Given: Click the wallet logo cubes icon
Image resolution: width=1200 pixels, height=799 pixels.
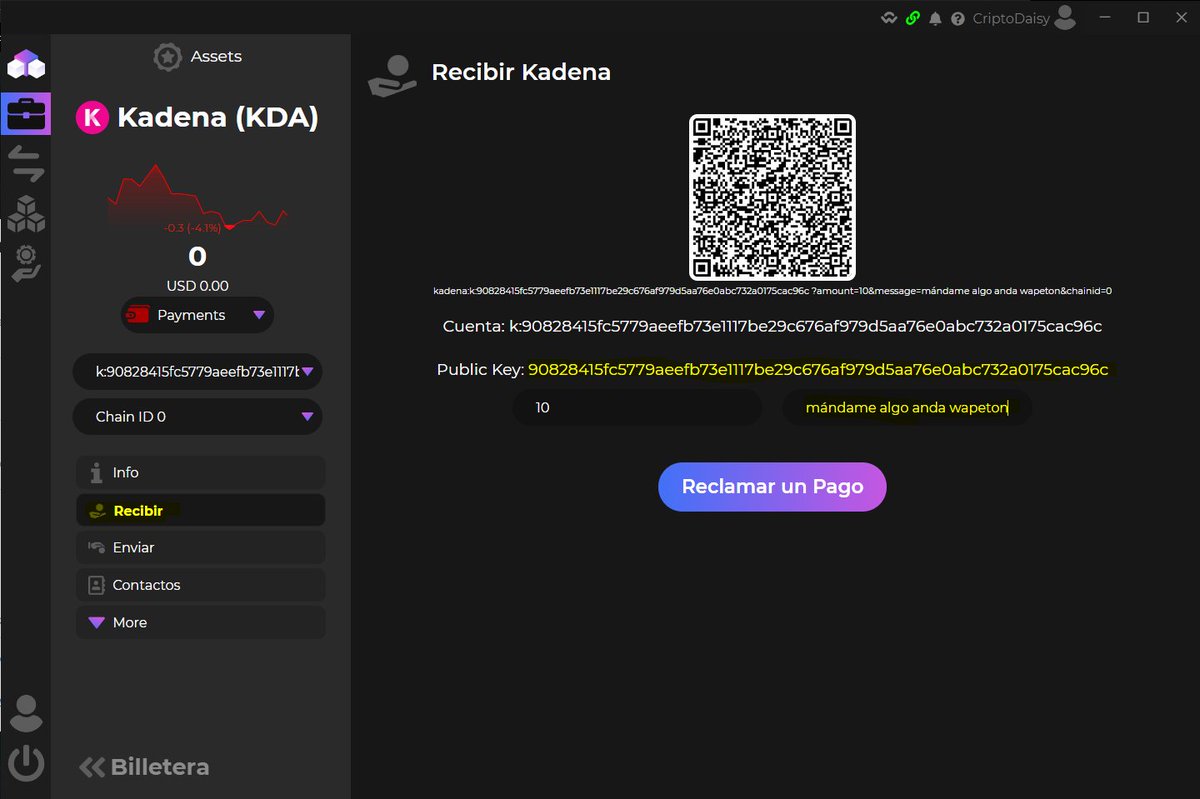Looking at the screenshot, I should coord(26,65).
